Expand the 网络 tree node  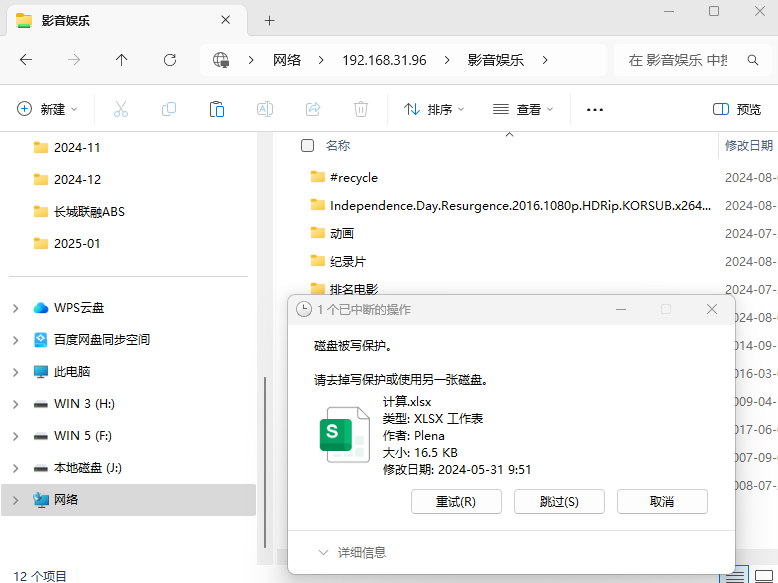pyautogui.click(x=16, y=500)
